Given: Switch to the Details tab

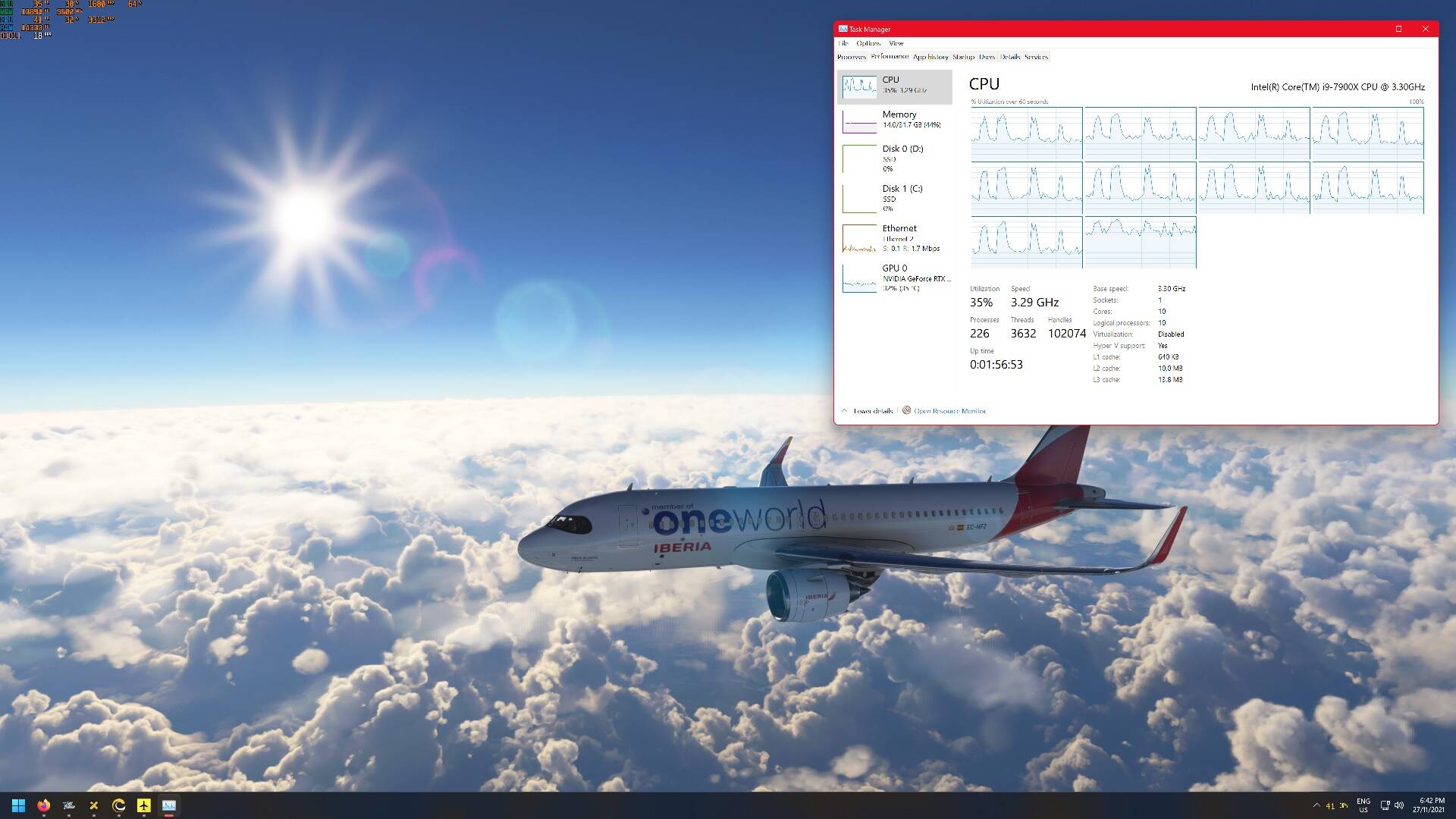Looking at the screenshot, I should (1009, 57).
